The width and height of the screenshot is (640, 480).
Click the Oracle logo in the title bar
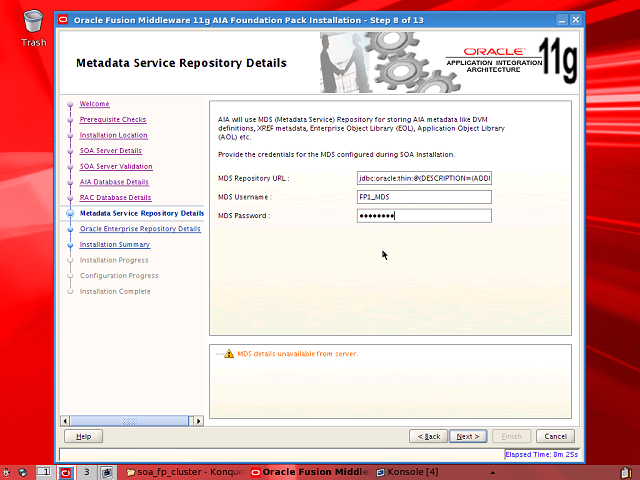pyautogui.click(x=63, y=20)
